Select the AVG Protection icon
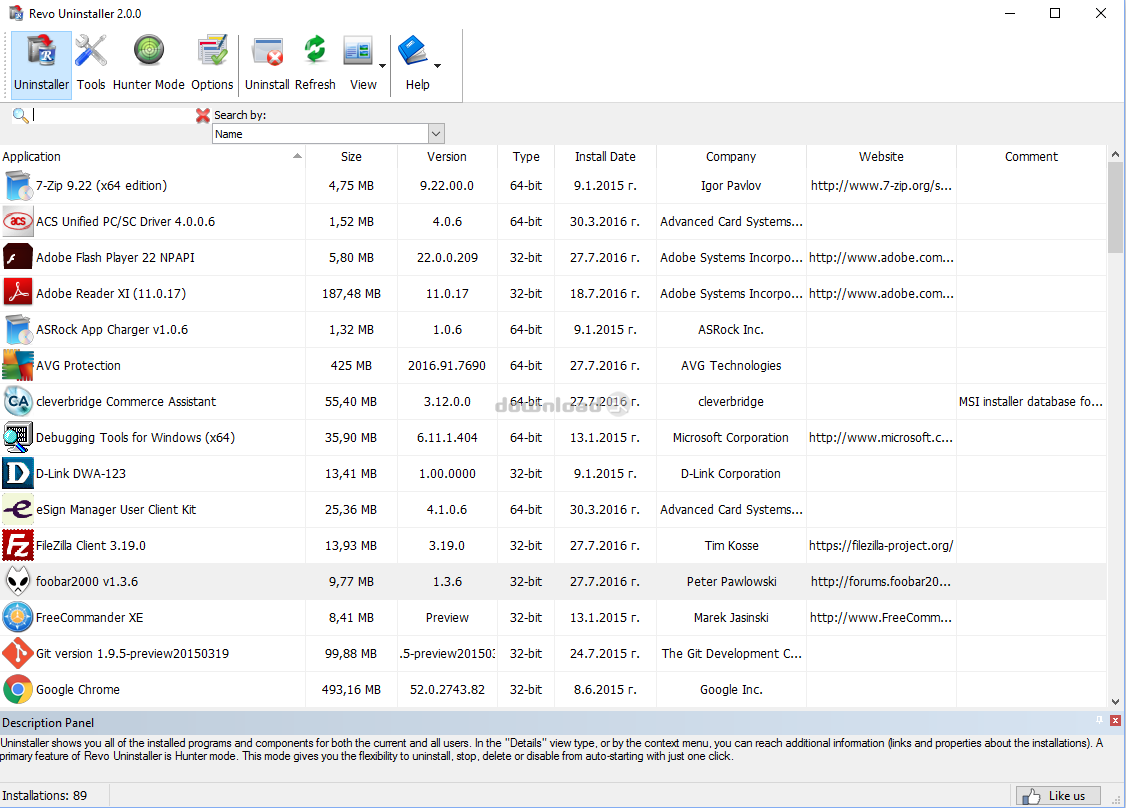Screen dimensions: 1126x808 point(18,366)
